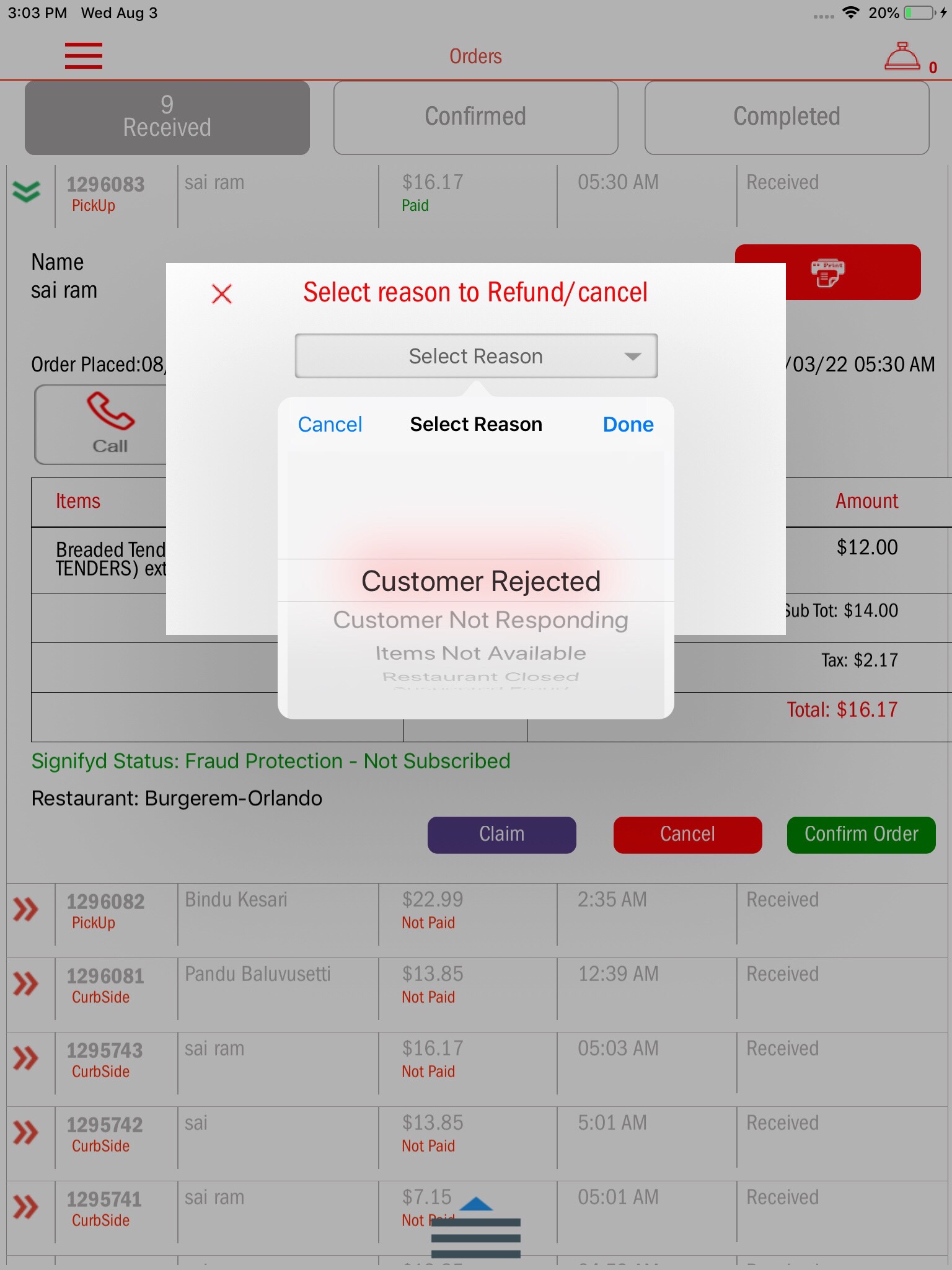Tap blue Cancel in reason picker
Viewport: 952px width, 1270px height.
pyautogui.click(x=330, y=425)
